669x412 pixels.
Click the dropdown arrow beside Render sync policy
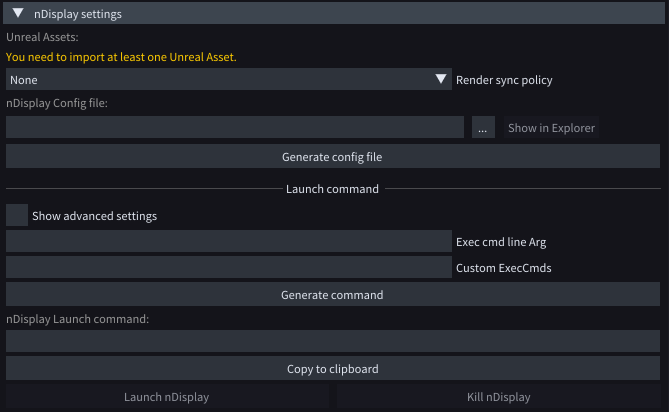441,80
